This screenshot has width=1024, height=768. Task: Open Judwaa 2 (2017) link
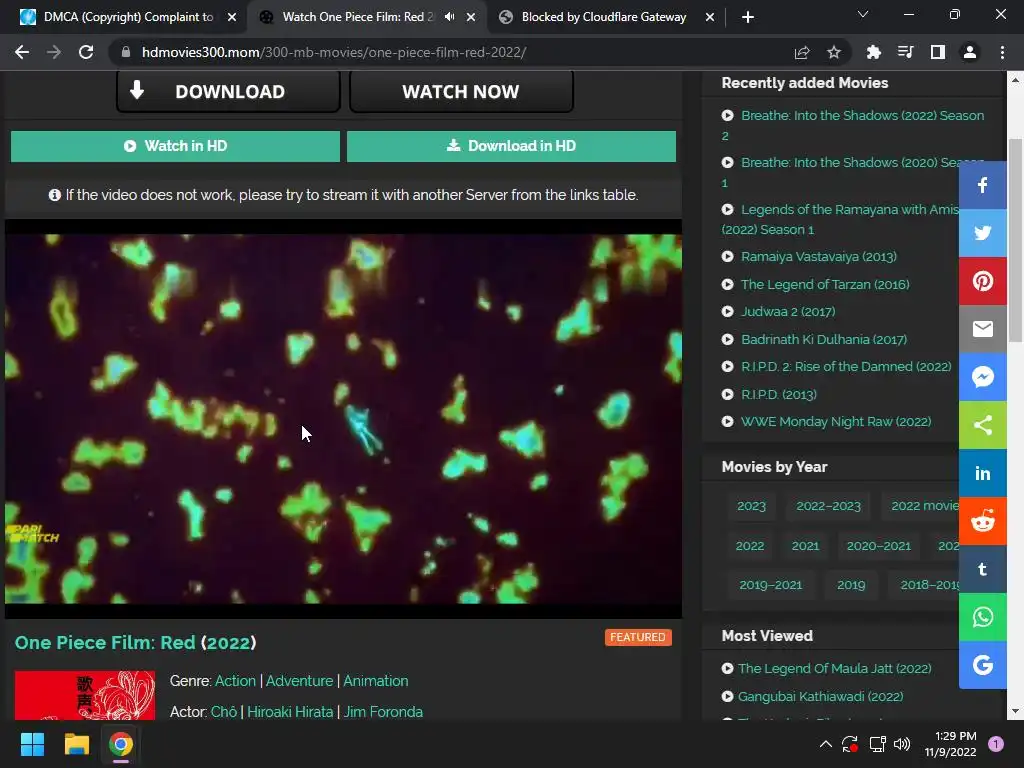788,312
